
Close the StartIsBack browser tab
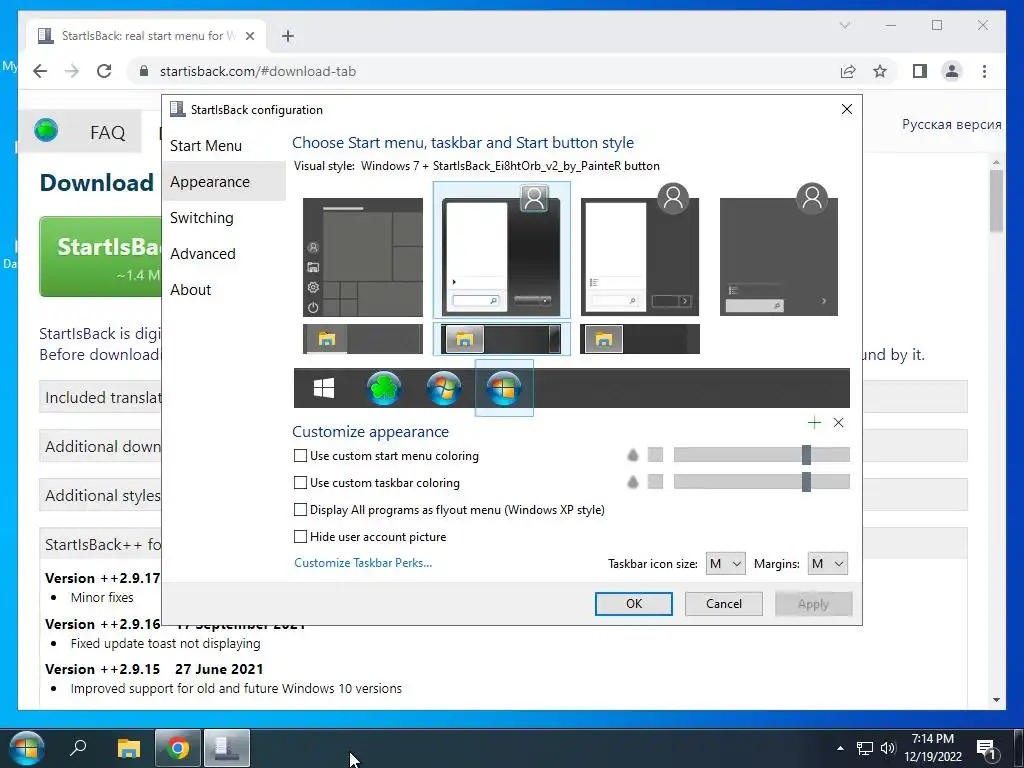(249, 36)
